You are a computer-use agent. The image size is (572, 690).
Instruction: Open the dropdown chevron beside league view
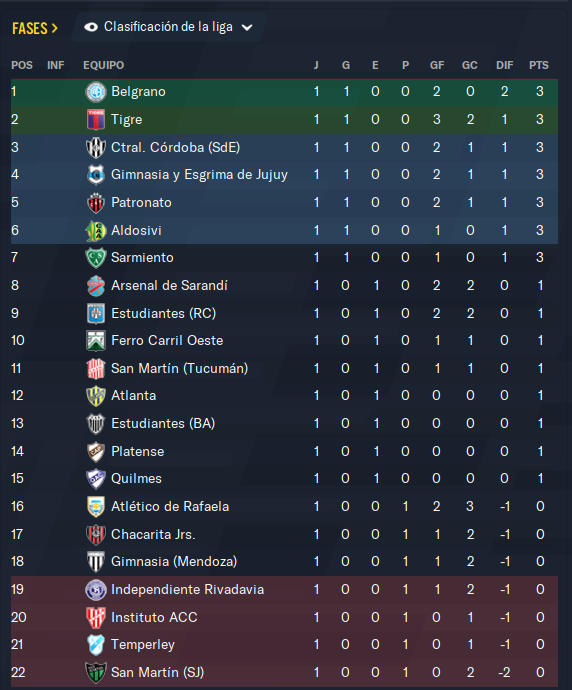coord(247,28)
